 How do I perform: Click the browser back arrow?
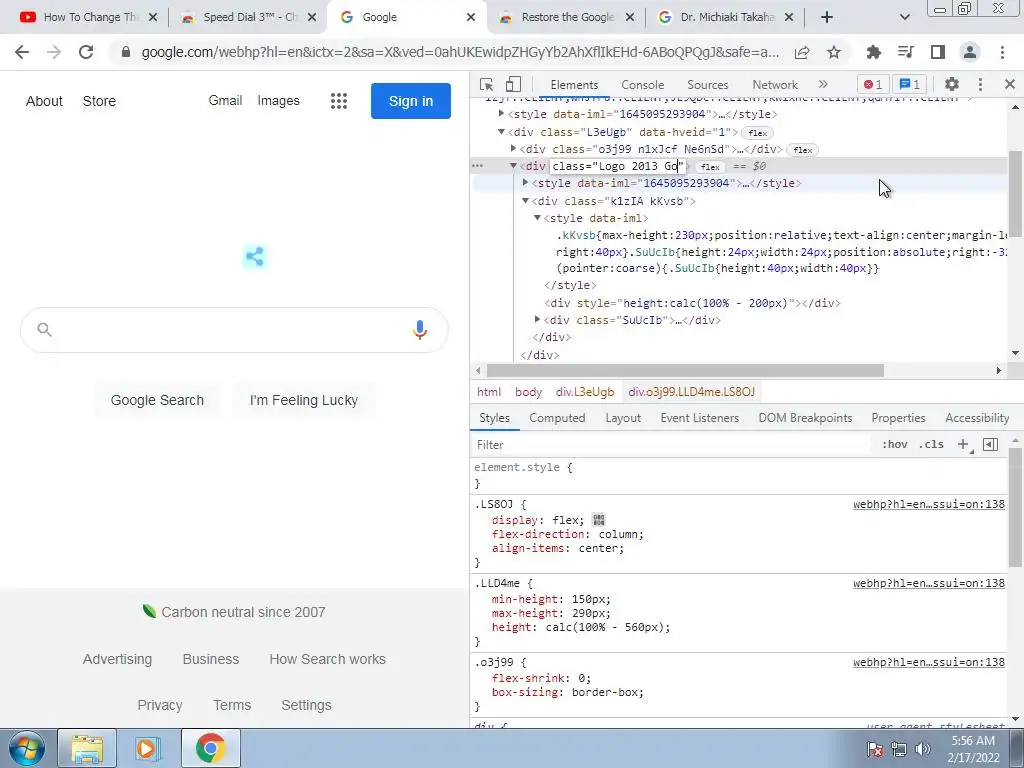[x=22, y=52]
